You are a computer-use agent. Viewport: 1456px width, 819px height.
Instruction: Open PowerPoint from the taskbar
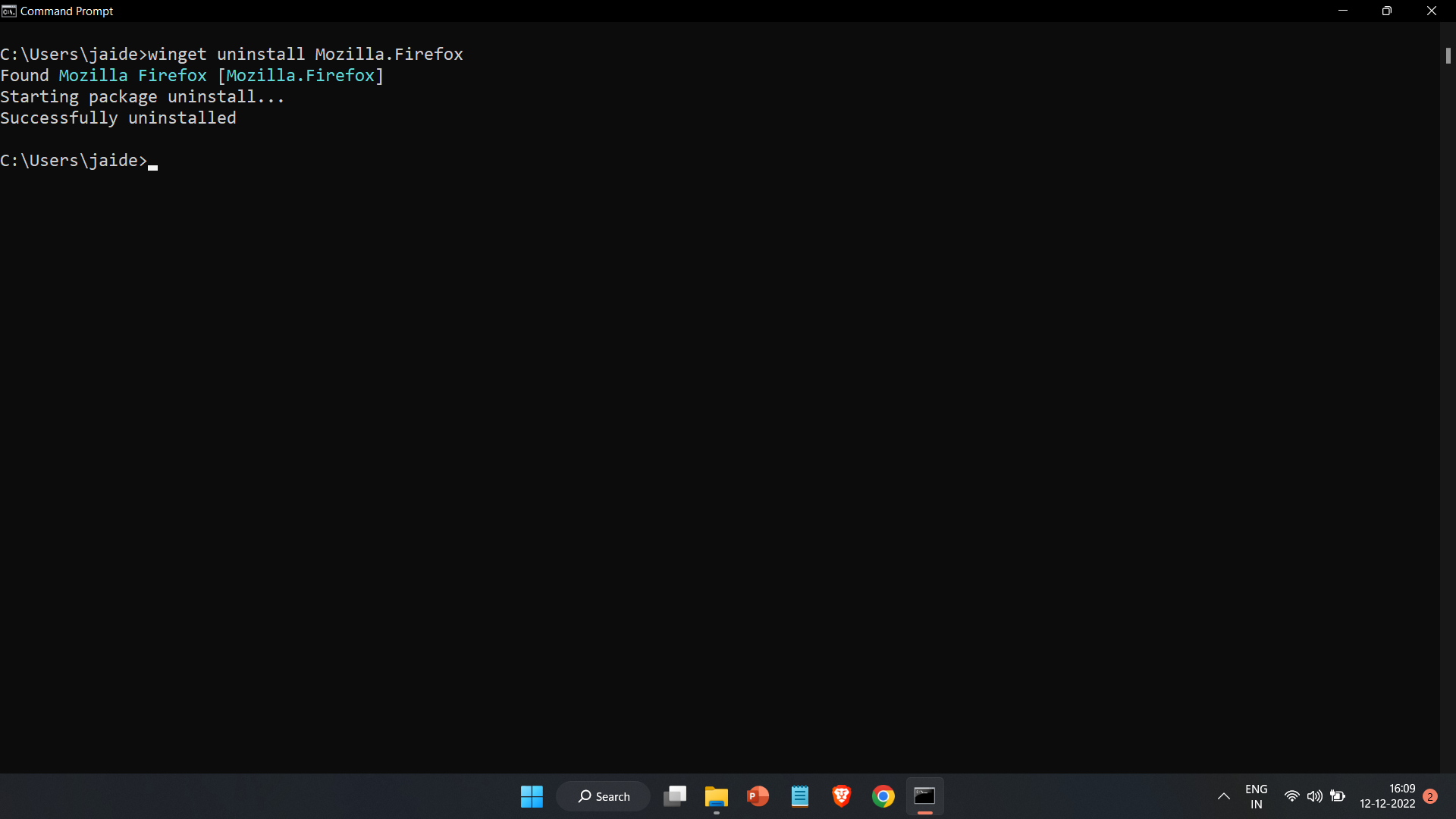758,796
